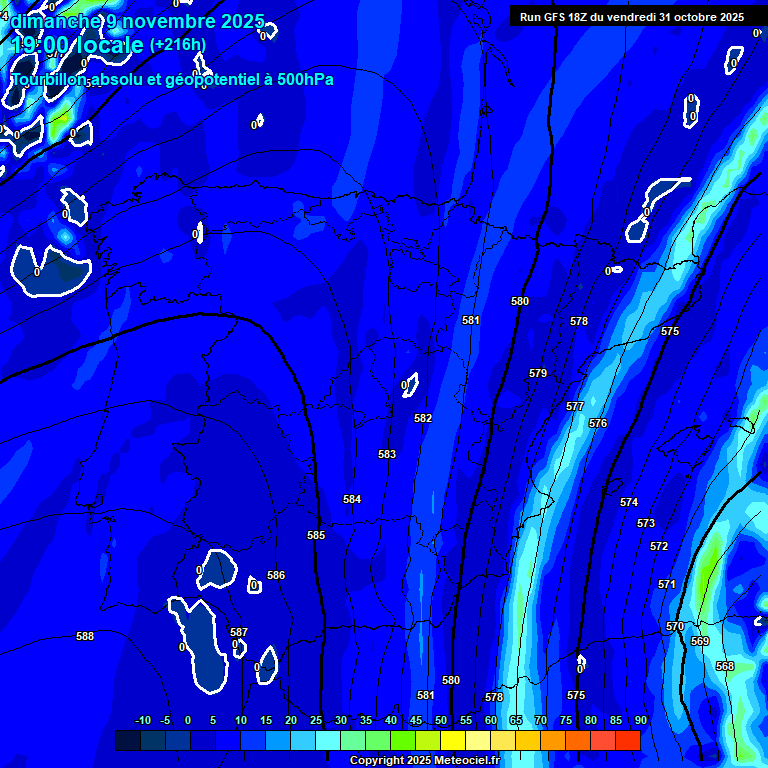This screenshot has height=768, width=768.
Task: Select the 572 contour value
Action: click(x=659, y=547)
